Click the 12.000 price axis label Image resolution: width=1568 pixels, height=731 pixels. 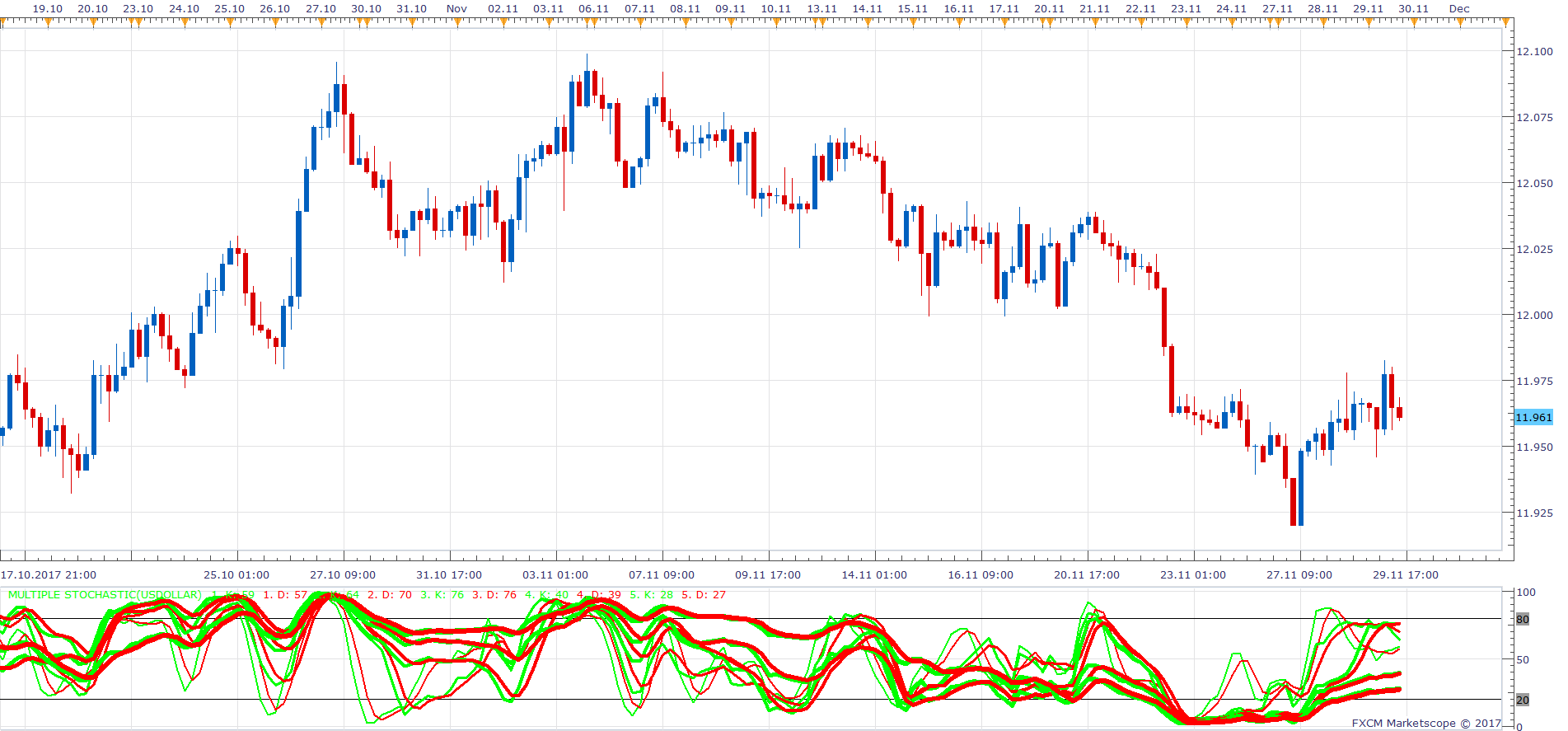click(1534, 315)
